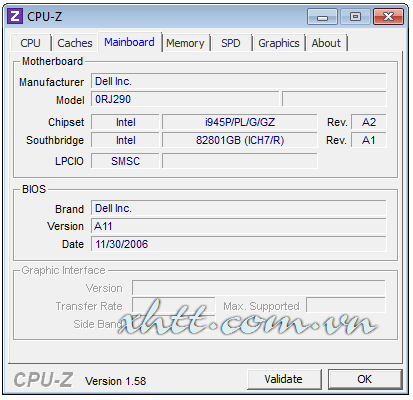This screenshot has width=413, height=400.
Task: Click the Model field 0RJ290
Action: coord(185,99)
